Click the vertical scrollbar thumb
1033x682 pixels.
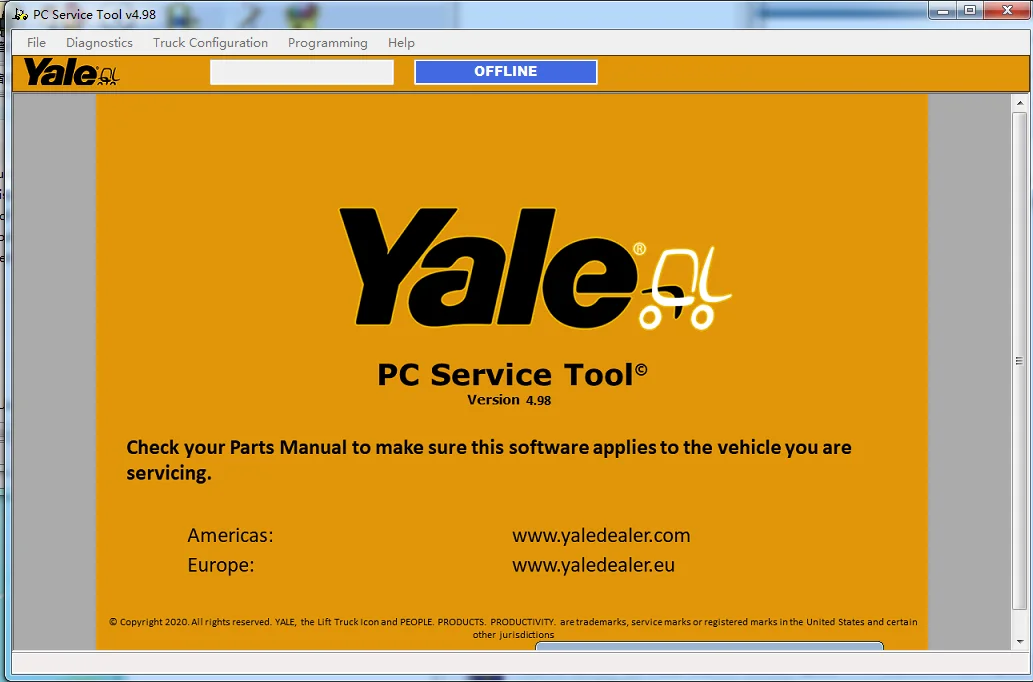point(1020,360)
